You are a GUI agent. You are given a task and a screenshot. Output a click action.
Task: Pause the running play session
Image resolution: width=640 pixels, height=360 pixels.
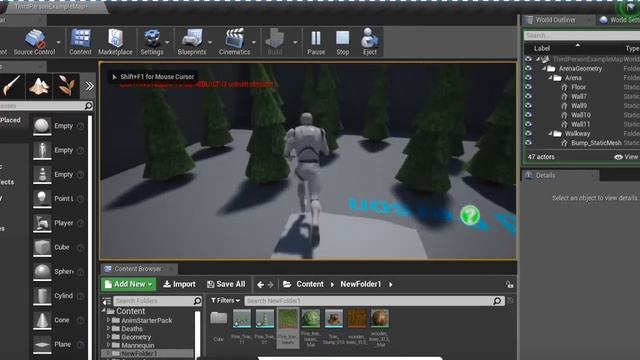pos(316,42)
